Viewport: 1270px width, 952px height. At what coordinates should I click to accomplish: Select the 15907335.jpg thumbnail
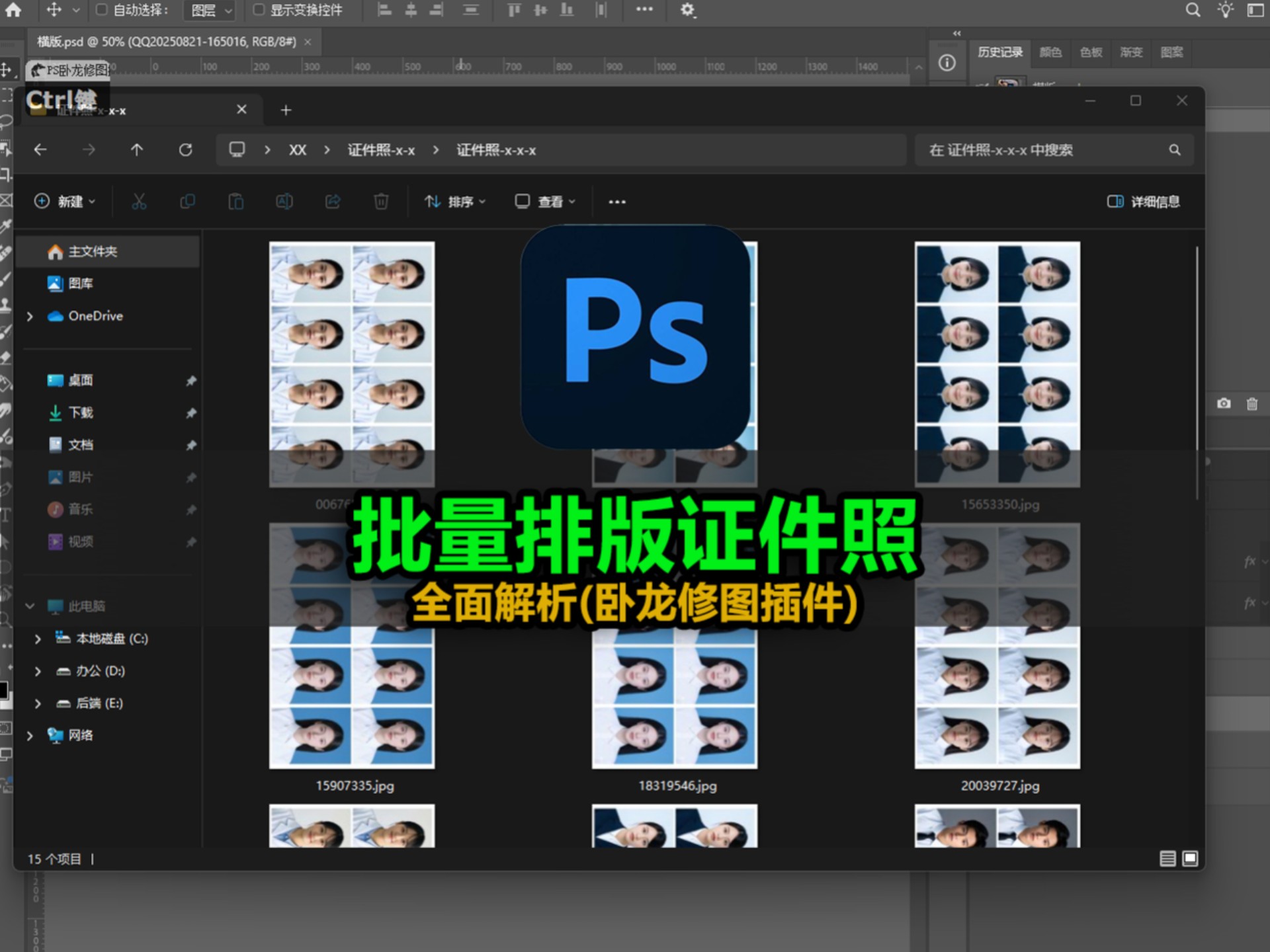click(x=352, y=646)
